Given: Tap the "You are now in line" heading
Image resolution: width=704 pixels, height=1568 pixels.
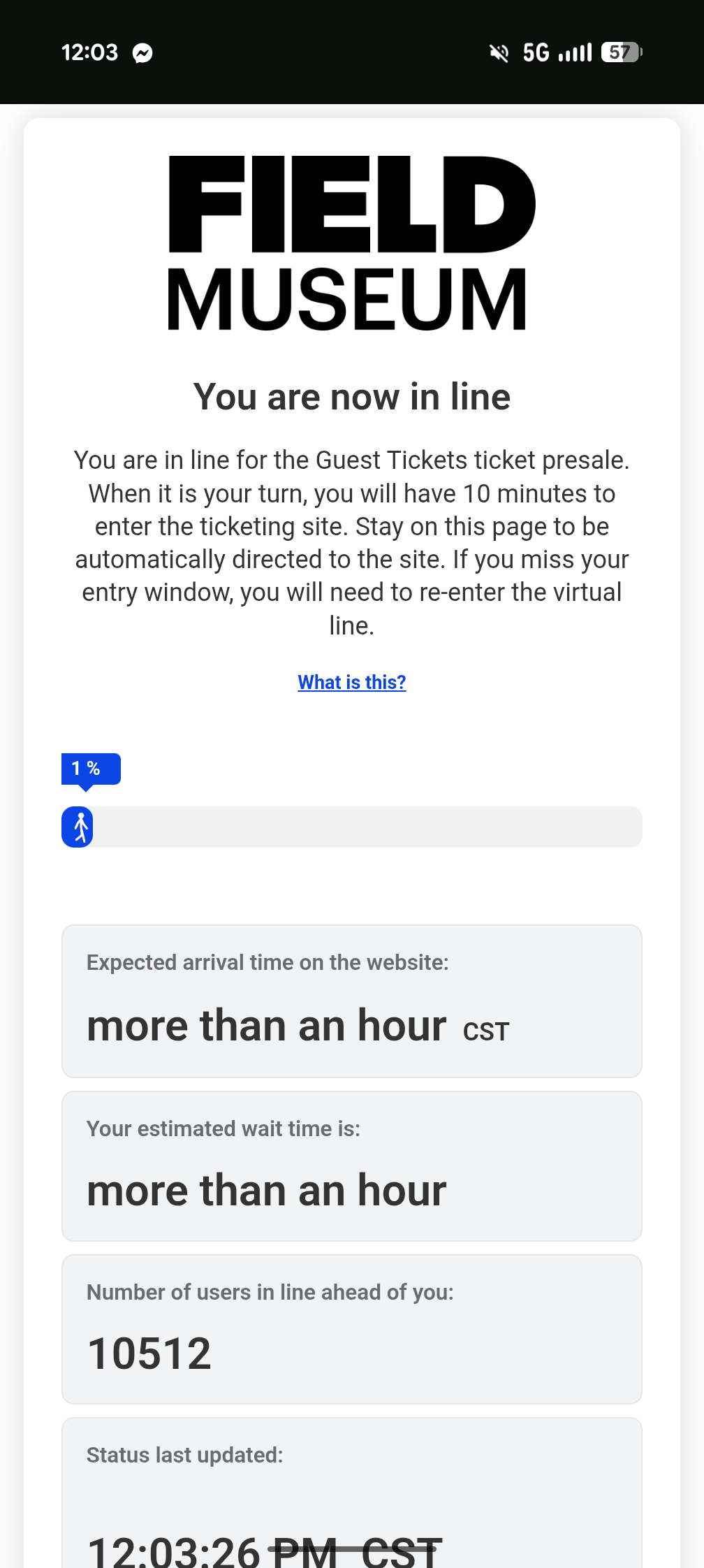Looking at the screenshot, I should pyautogui.click(x=352, y=397).
